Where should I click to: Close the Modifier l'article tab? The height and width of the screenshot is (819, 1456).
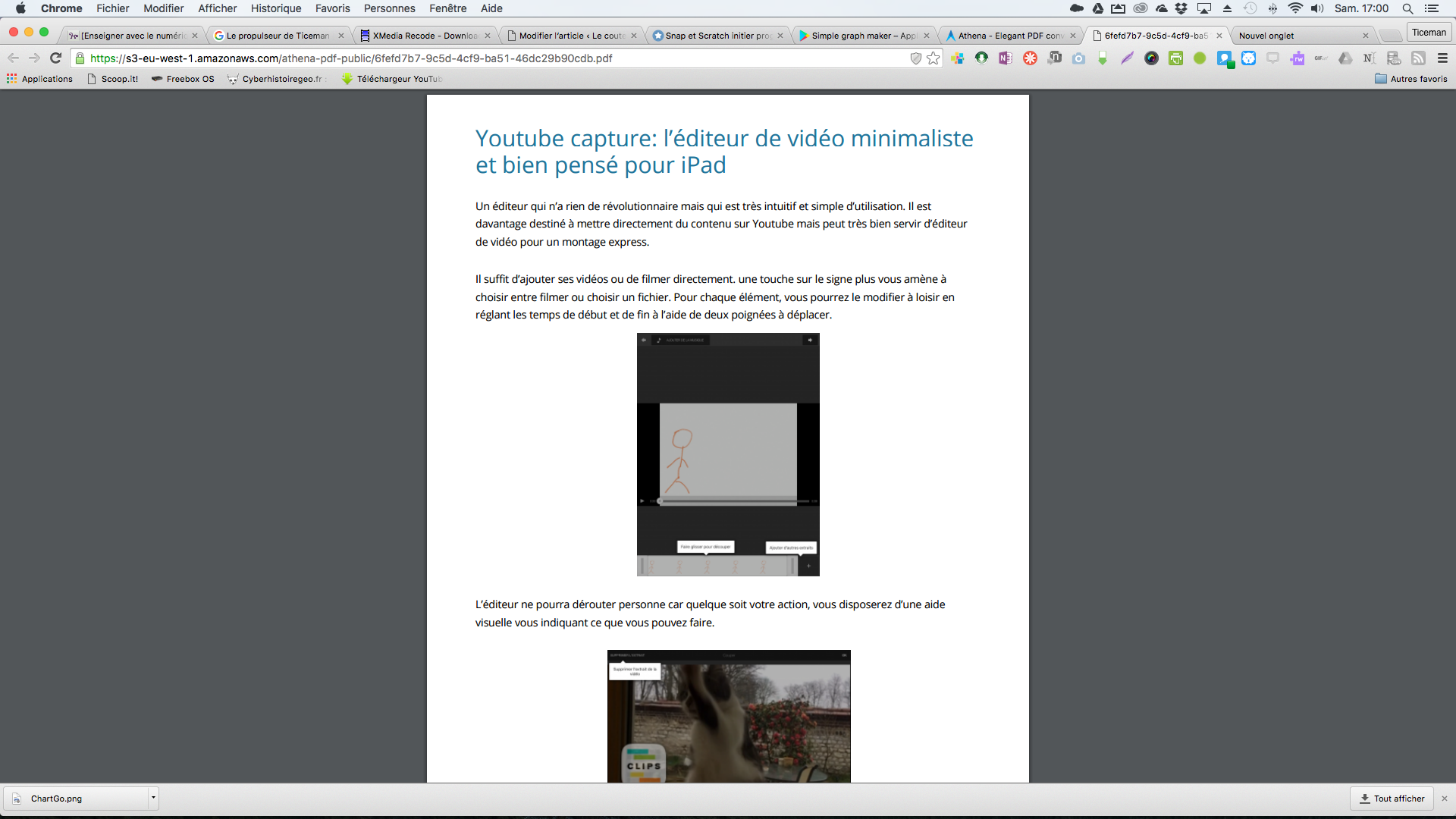click(634, 36)
